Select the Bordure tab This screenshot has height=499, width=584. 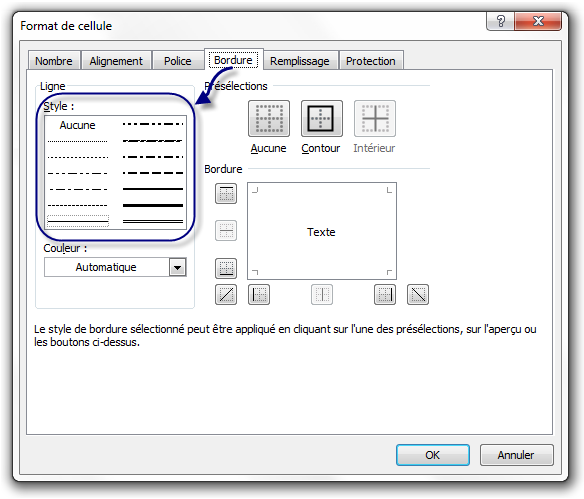click(x=234, y=60)
